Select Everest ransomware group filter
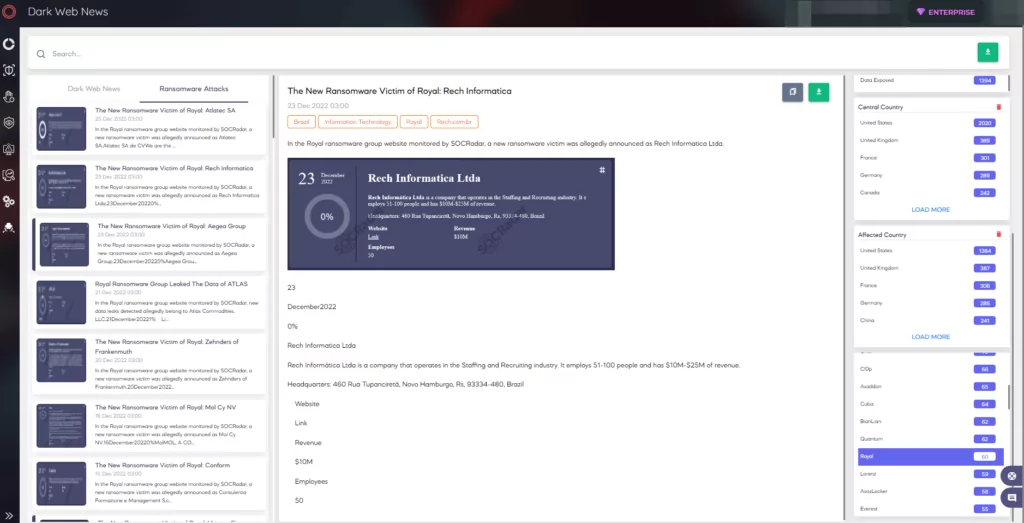The image size is (1024, 523). pyautogui.click(x=932, y=509)
